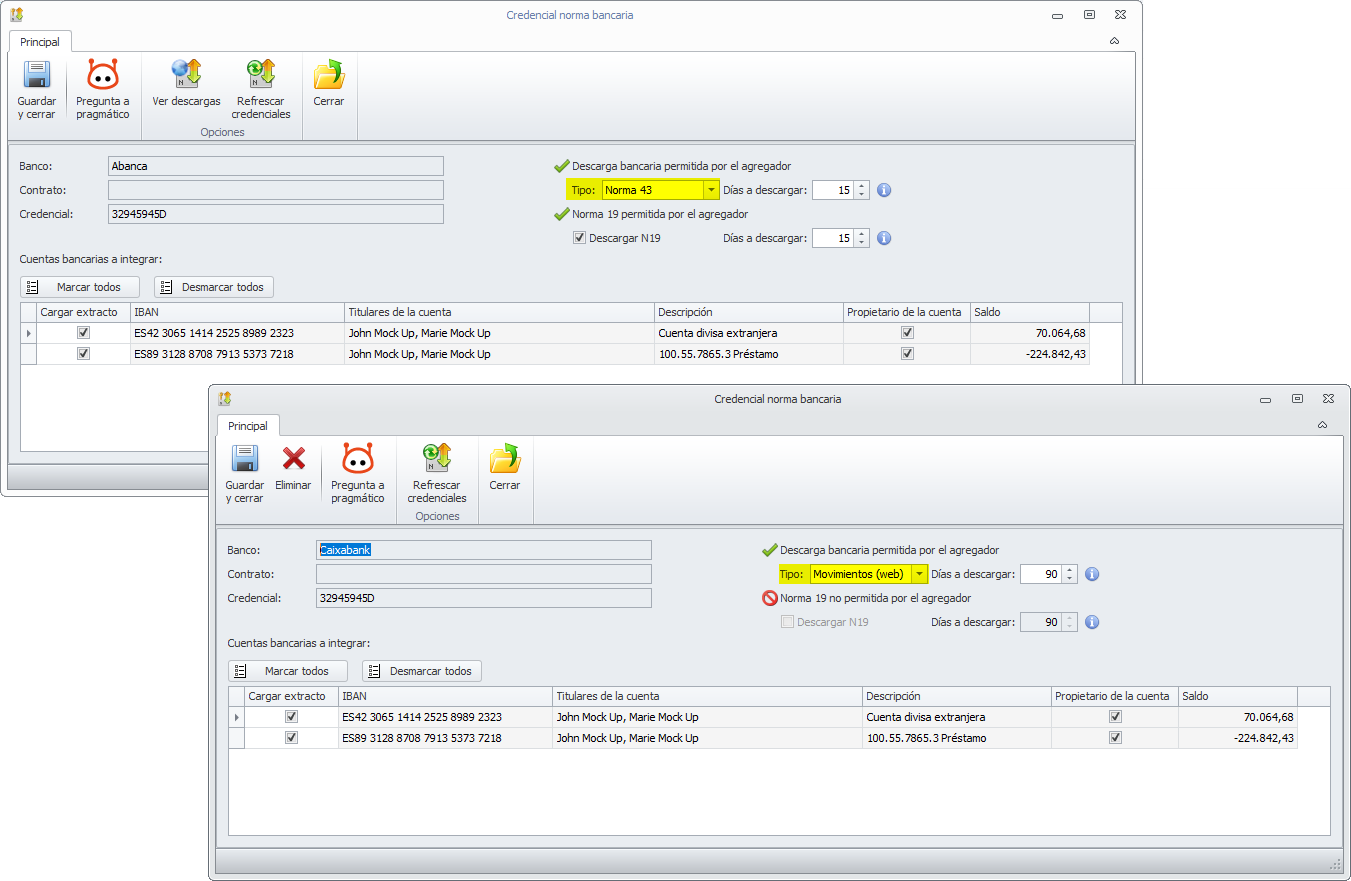Screen dimensions: 1351x881
Task: Sort by Titulares de la cuenta in Caixabank window
Action: pyautogui.click(x=707, y=696)
